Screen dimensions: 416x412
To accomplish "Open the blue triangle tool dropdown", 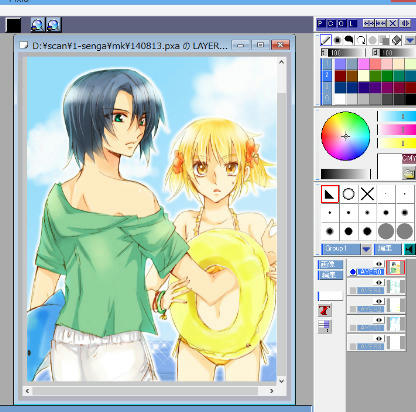I will [x=410, y=41].
